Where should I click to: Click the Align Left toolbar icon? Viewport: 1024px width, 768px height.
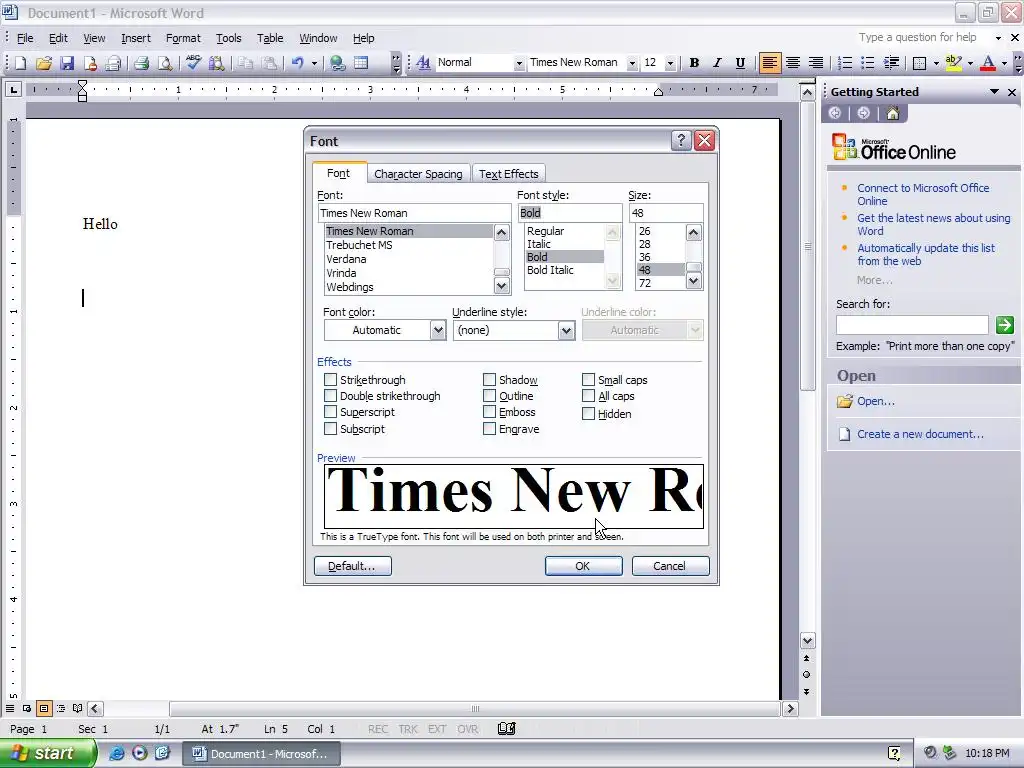pyautogui.click(x=770, y=63)
